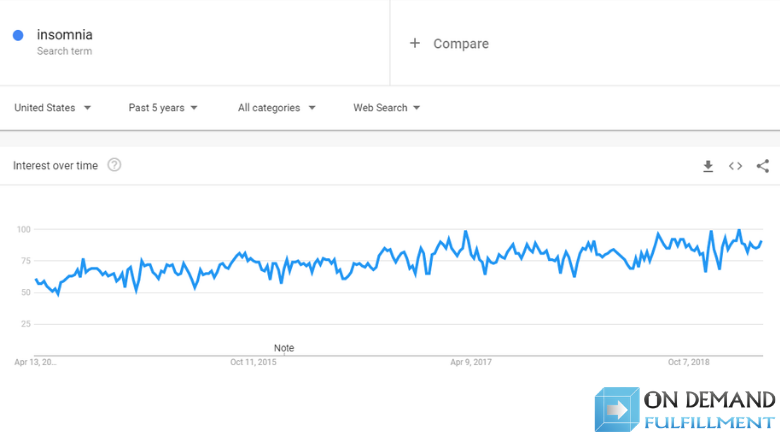Click the Note marker on the chart

point(284,348)
